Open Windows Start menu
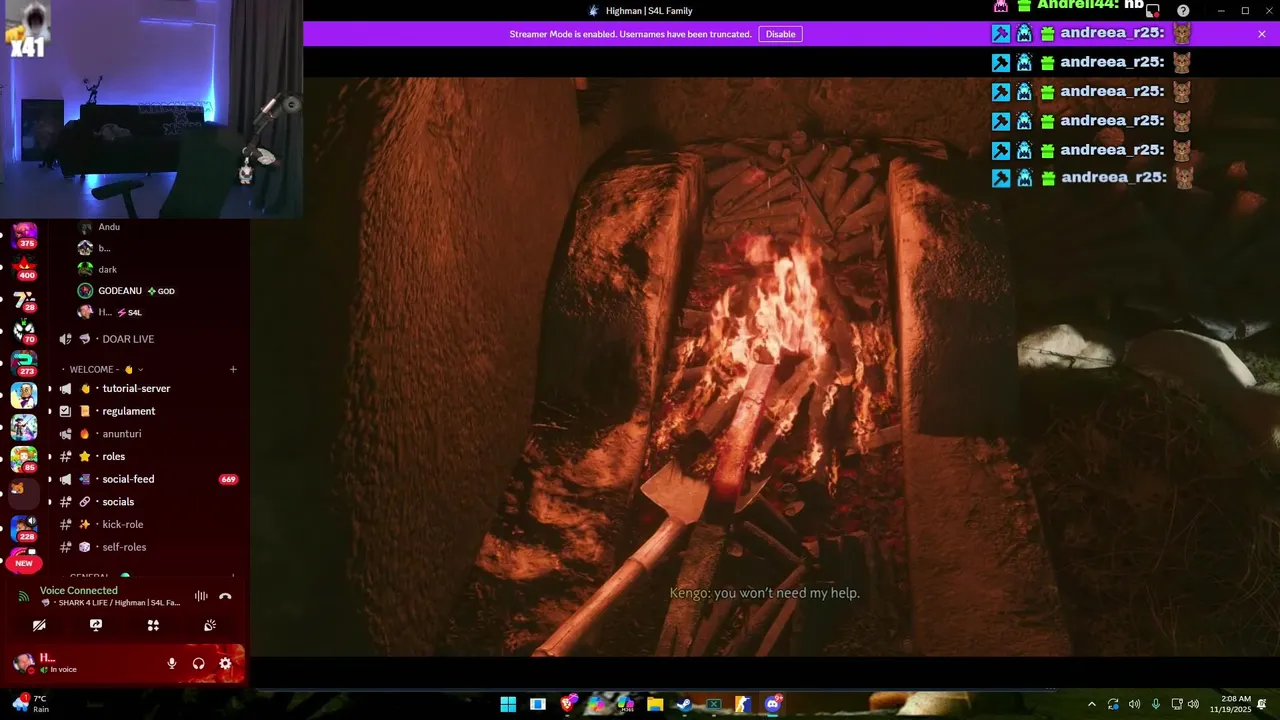Viewport: 1280px width, 720px height. tap(508, 704)
